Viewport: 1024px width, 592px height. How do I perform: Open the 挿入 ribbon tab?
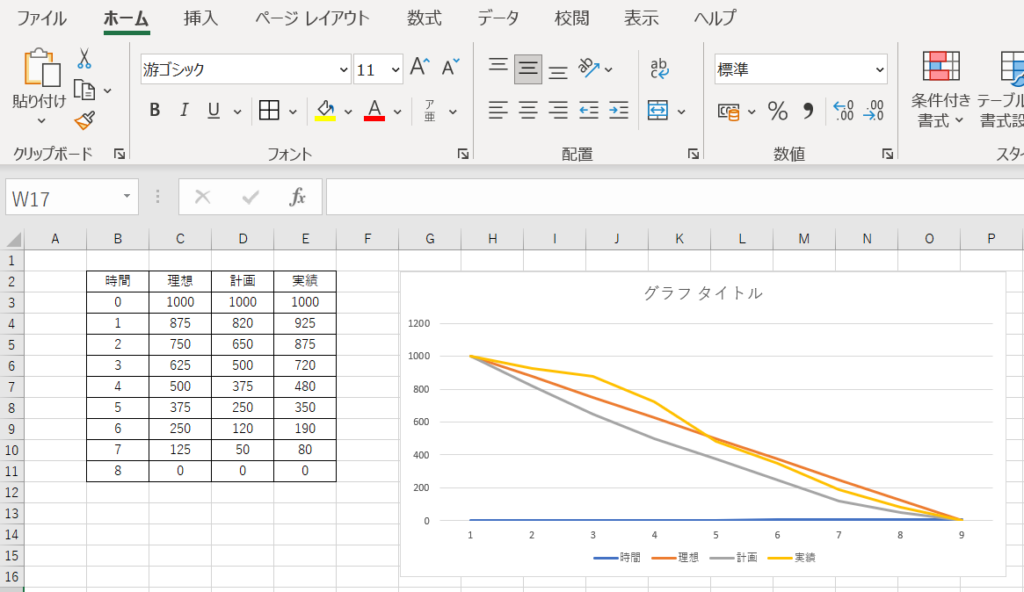[201, 18]
